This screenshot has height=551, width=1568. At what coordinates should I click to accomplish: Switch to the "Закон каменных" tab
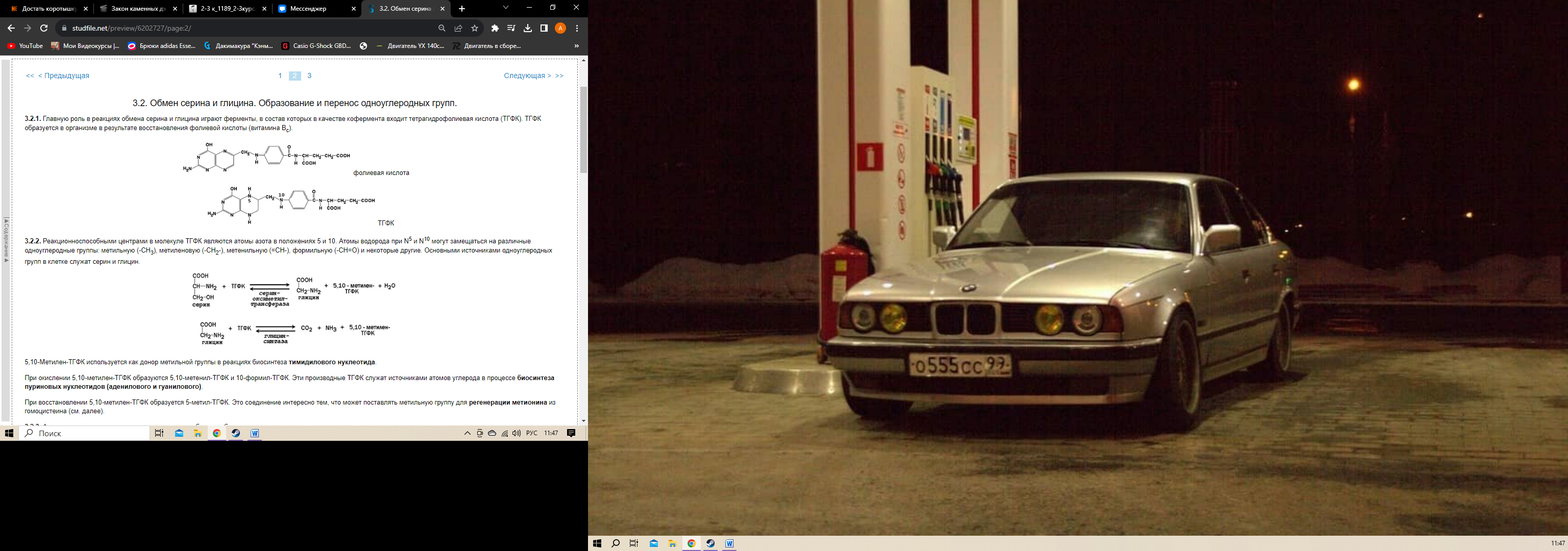(x=139, y=9)
